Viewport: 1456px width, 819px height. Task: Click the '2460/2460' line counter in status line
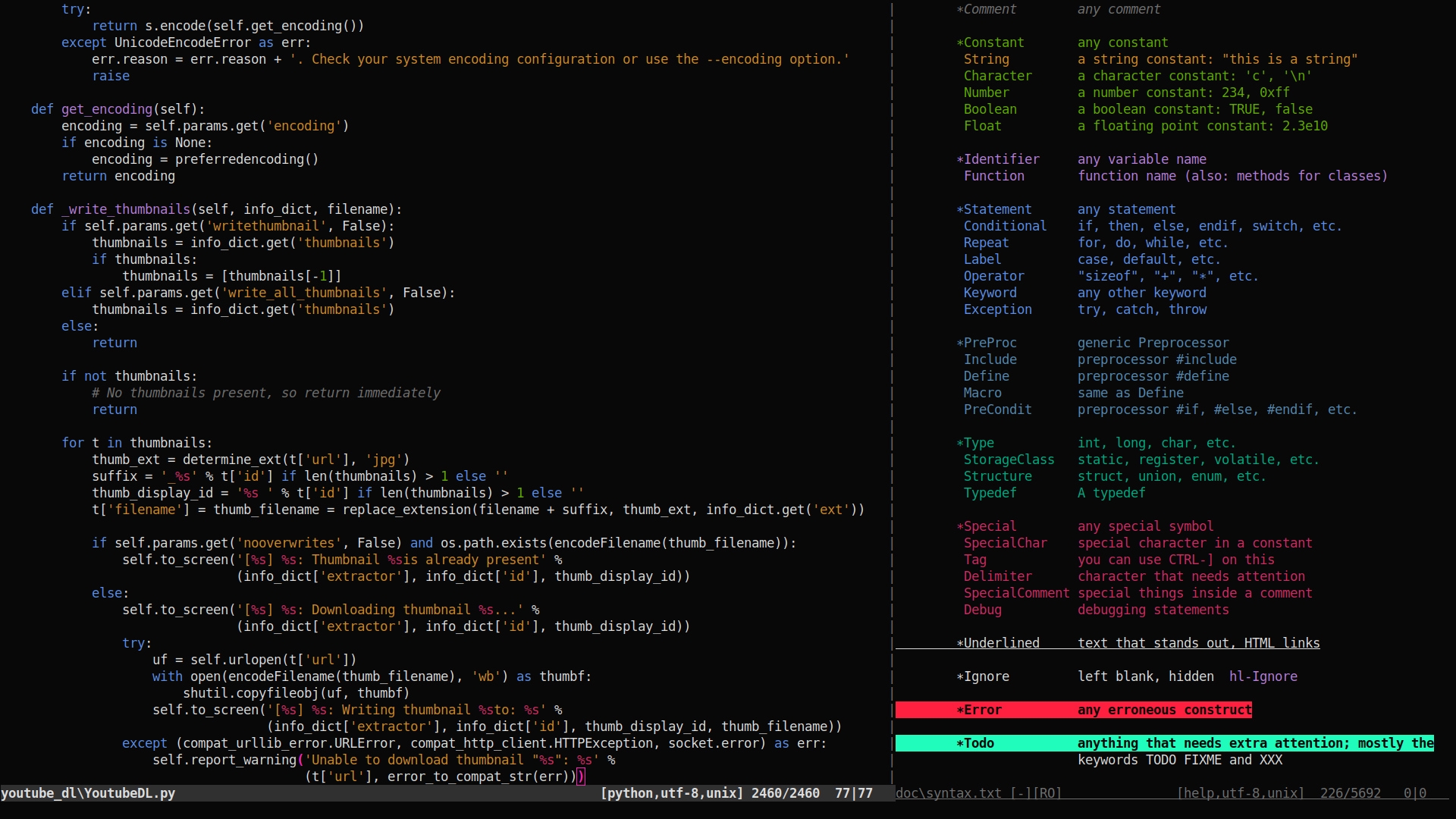pyautogui.click(x=785, y=793)
